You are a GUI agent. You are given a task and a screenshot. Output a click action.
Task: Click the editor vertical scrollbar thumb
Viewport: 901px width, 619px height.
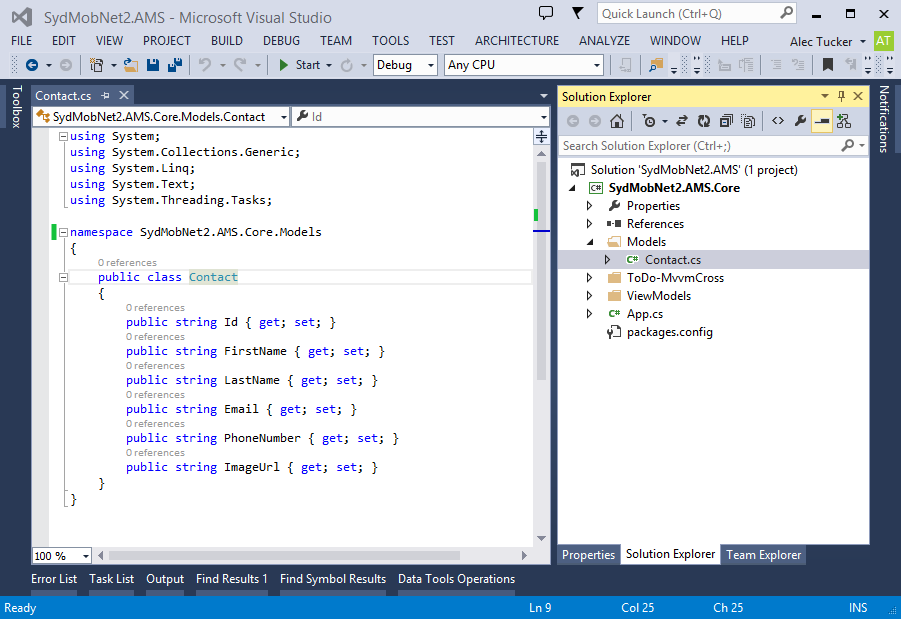coord(541,270)
